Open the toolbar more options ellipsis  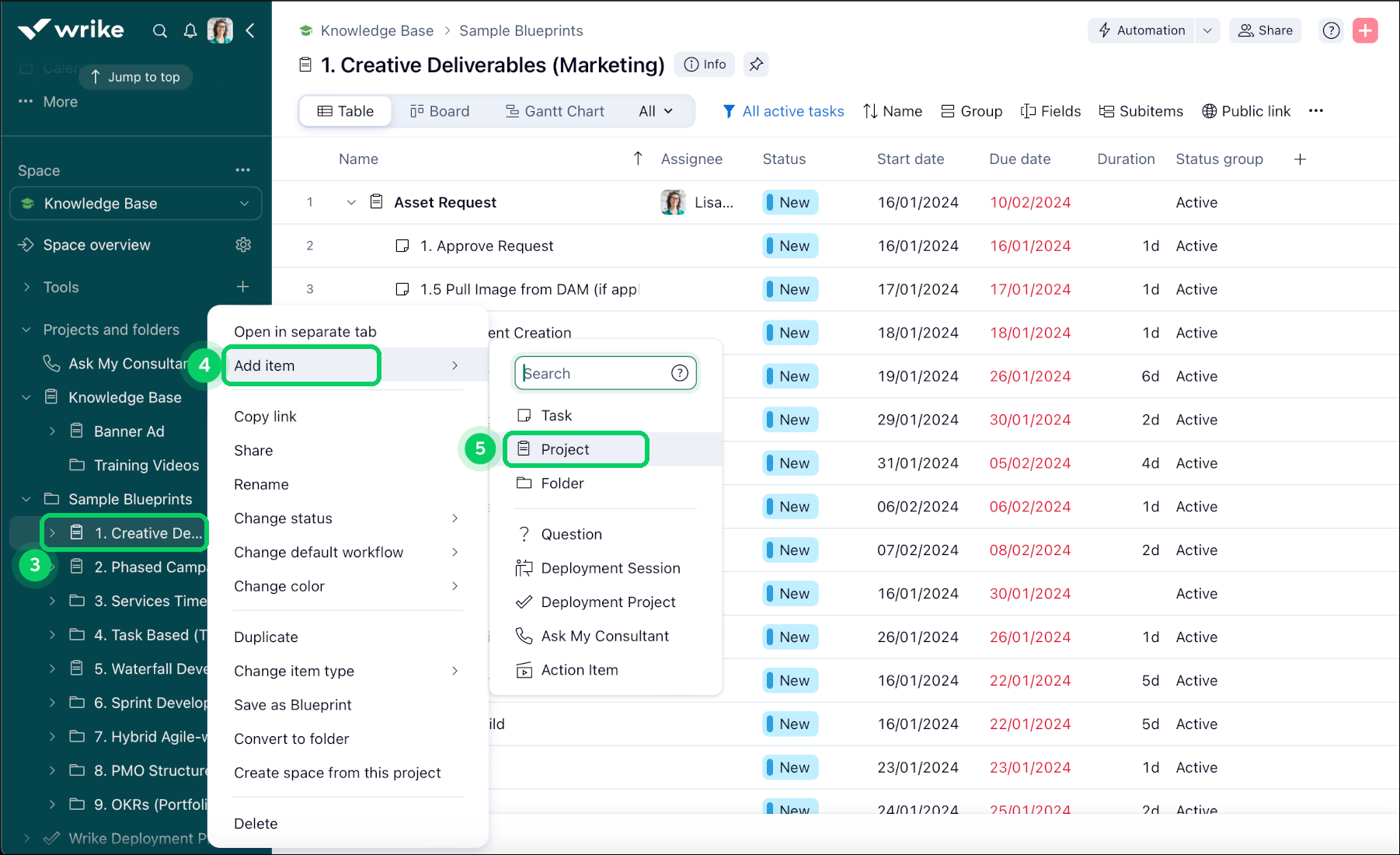pos(1315,111)
